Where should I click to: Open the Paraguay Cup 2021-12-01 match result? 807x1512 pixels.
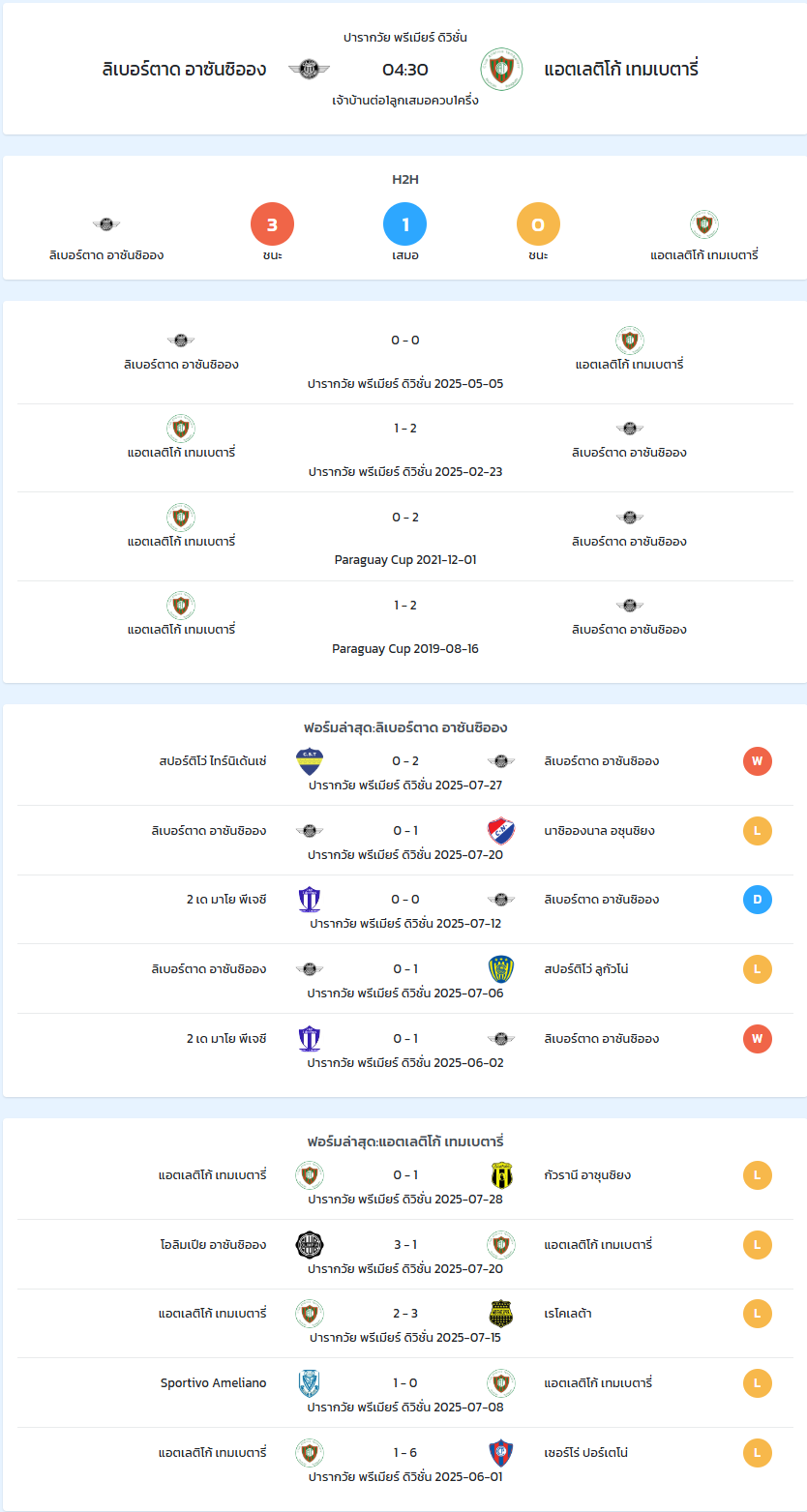coord(405,537)
